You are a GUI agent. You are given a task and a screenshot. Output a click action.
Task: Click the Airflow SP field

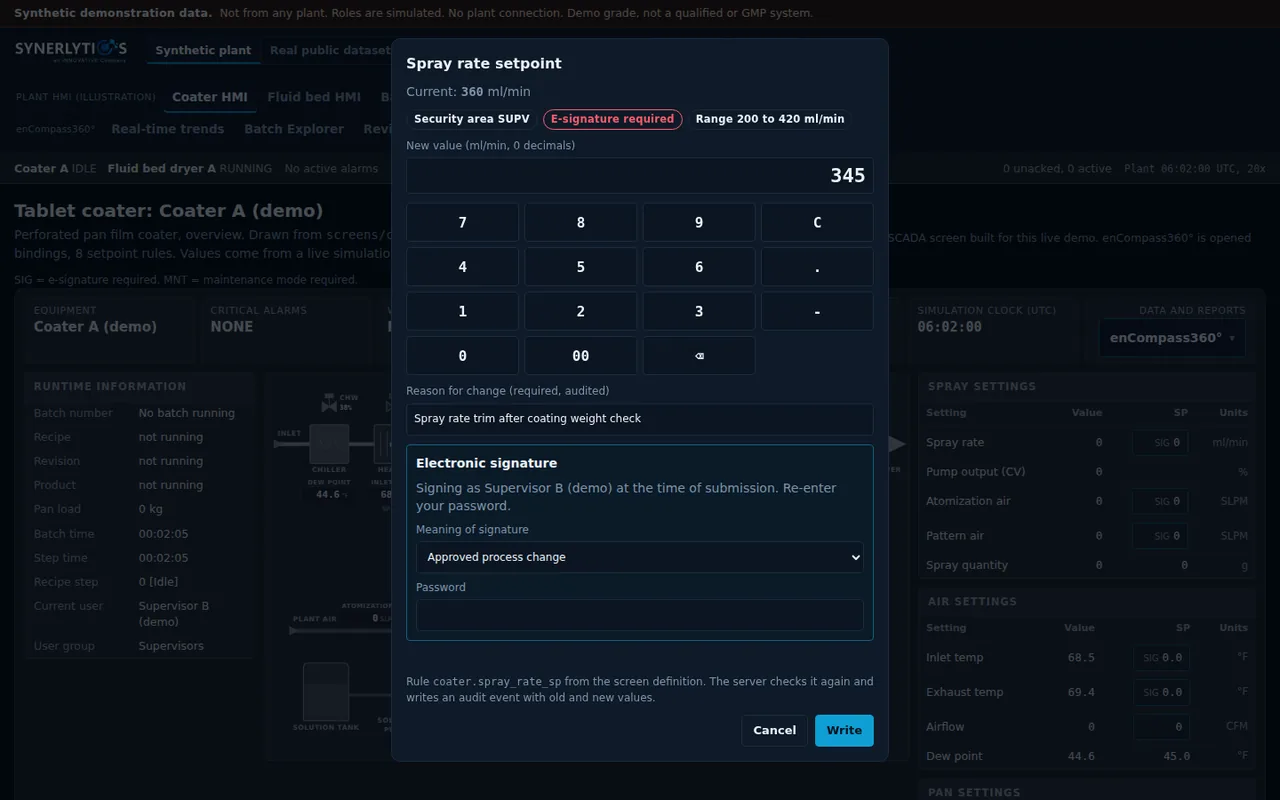(x=1161, y=727)
